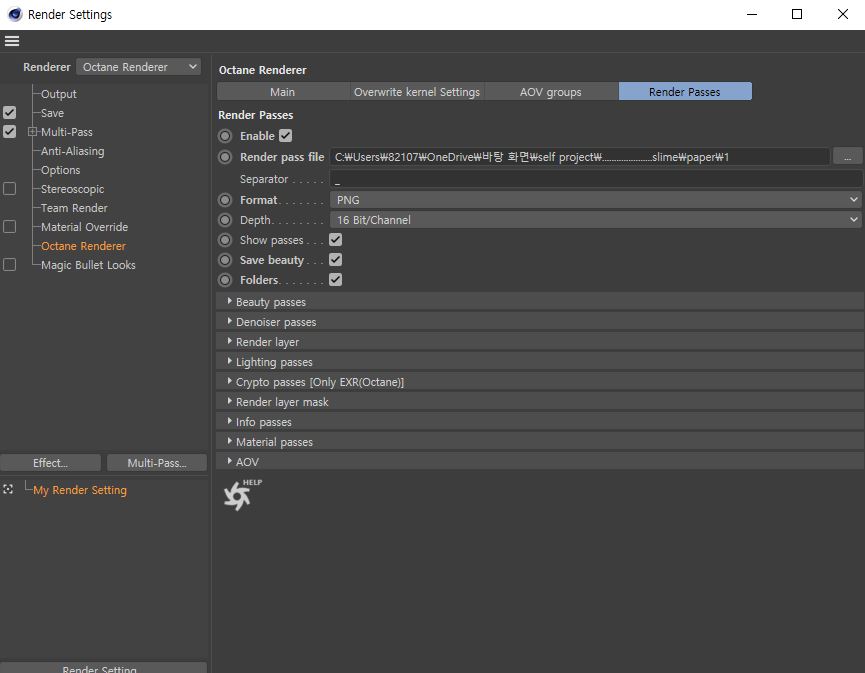
Task: Open the Format PNG dropdown
Action: click(596, 200)
